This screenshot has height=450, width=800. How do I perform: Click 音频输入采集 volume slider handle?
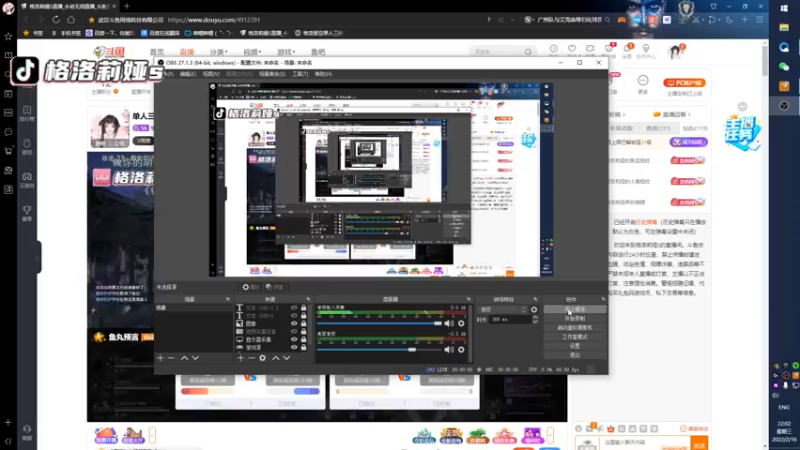[438, 323]
